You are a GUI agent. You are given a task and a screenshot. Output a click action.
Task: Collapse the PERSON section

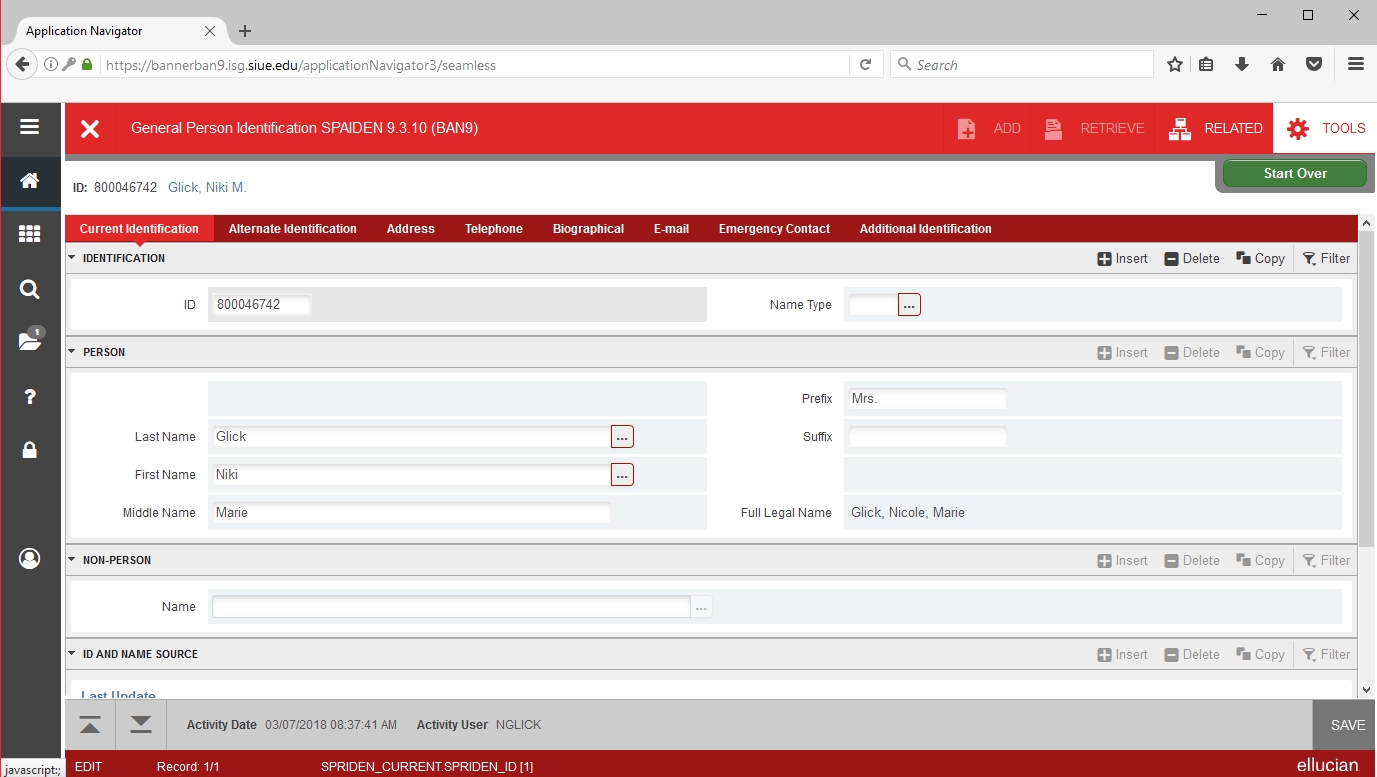[x=72, y=352]
